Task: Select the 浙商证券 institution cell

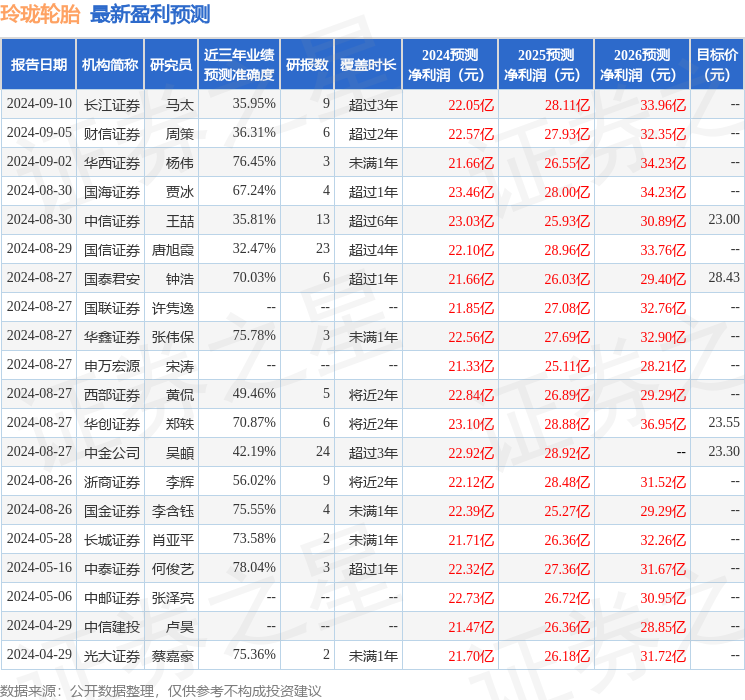Action: 112,482
